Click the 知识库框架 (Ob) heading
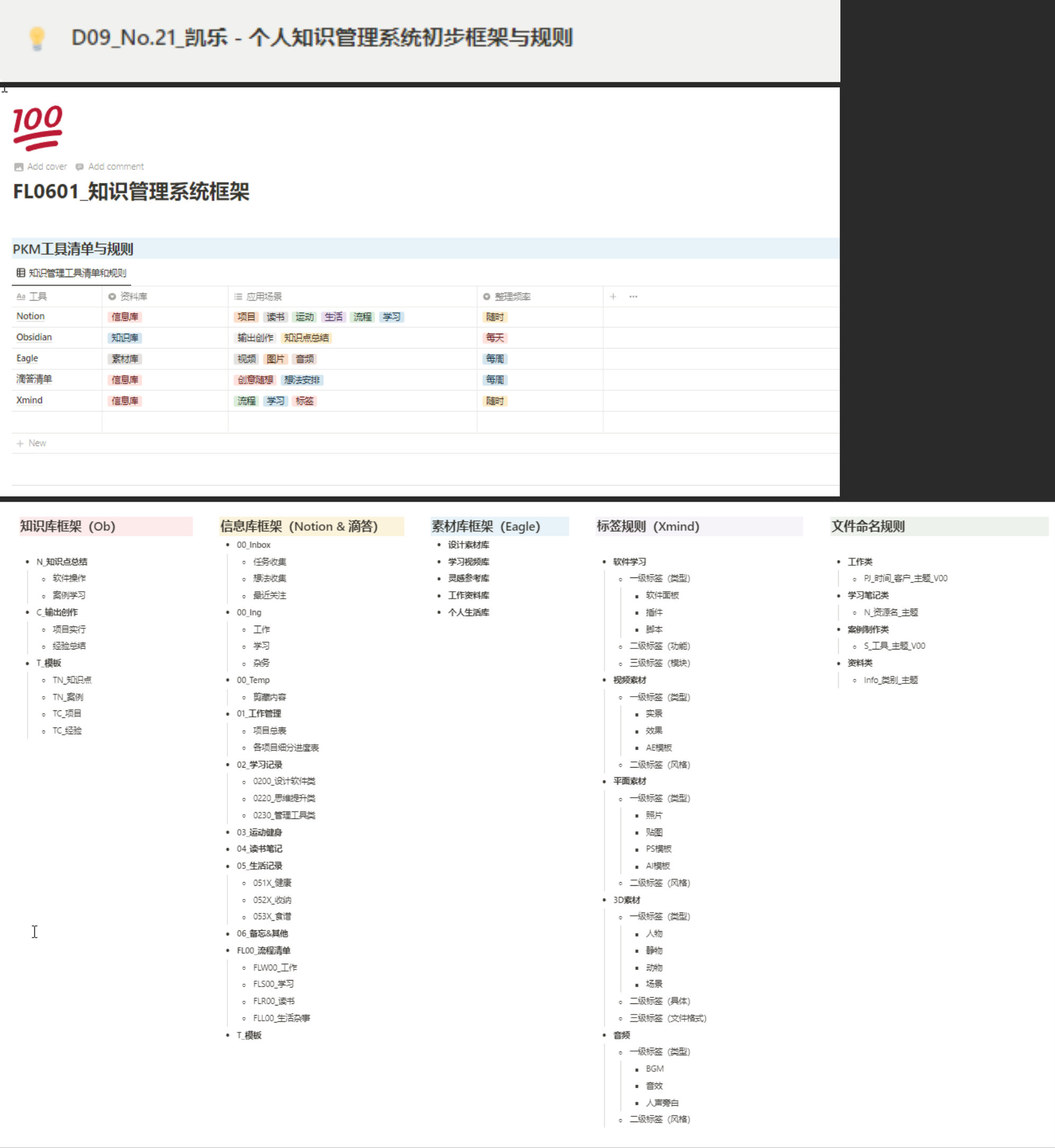Image resolution: width=1055 pixels, height=1148 pixels. (67, 527)
